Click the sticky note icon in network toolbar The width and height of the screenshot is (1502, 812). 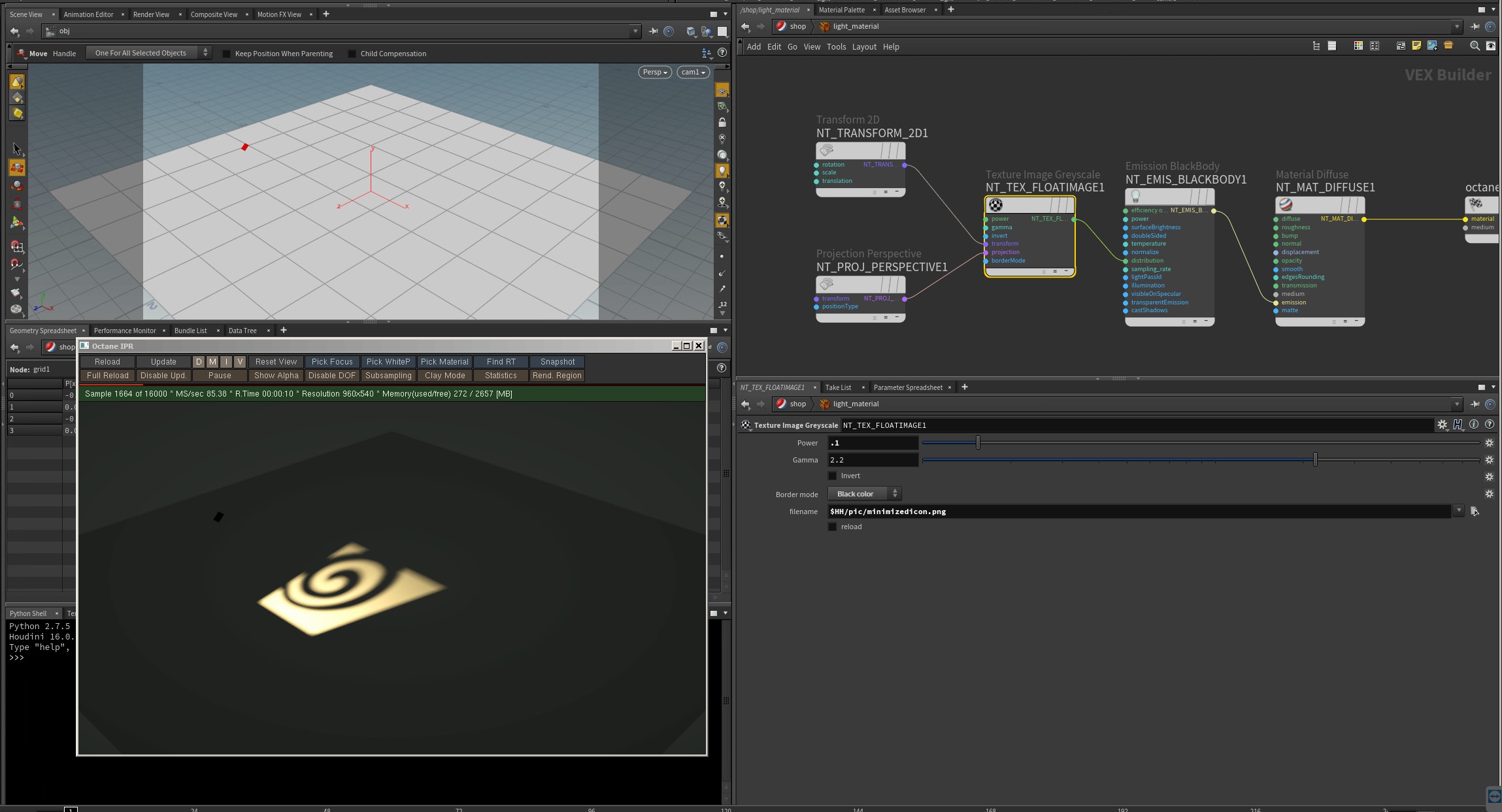pos(1416,46)
